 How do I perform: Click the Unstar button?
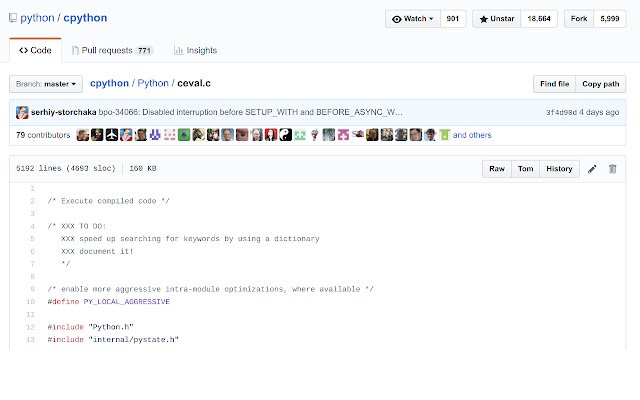pyautogui.click(x=497, y=19)
